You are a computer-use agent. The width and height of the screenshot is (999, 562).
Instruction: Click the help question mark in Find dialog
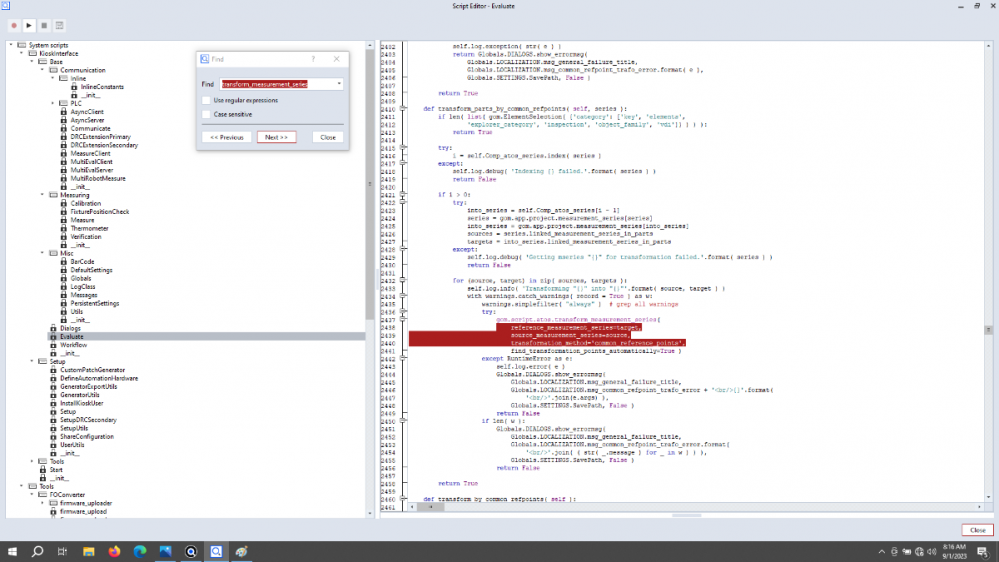312,59
